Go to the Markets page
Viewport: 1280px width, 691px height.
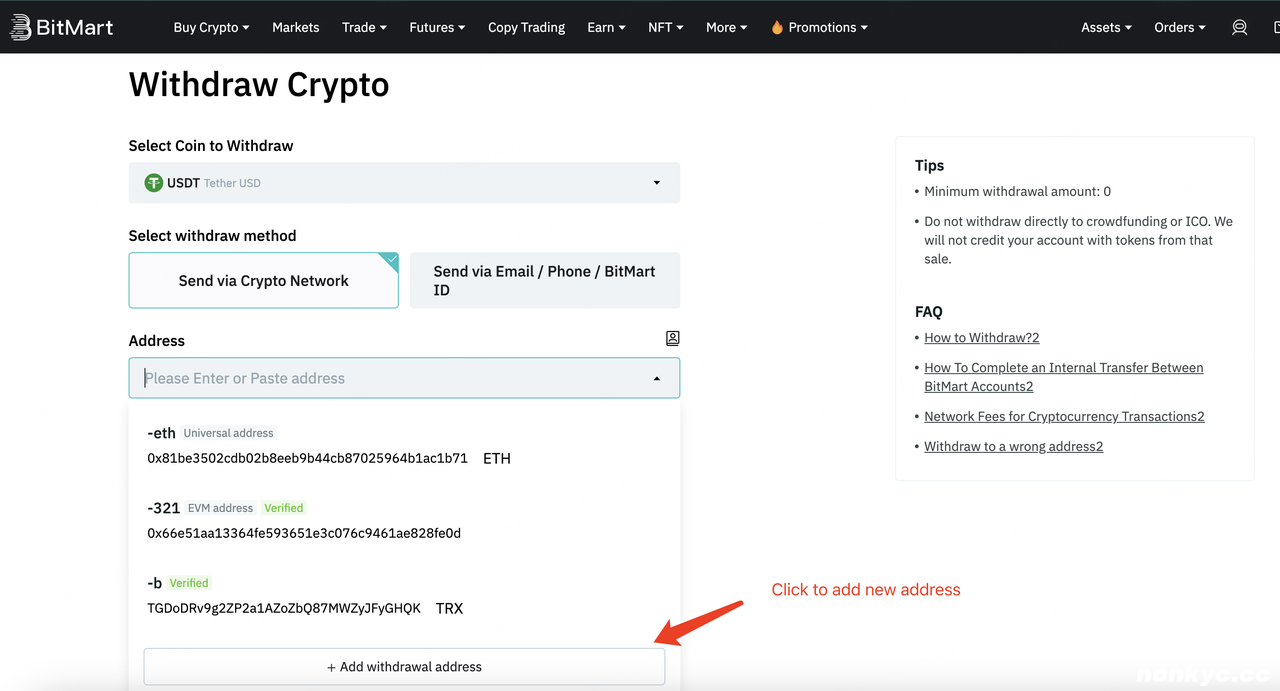tap(295, 27)
